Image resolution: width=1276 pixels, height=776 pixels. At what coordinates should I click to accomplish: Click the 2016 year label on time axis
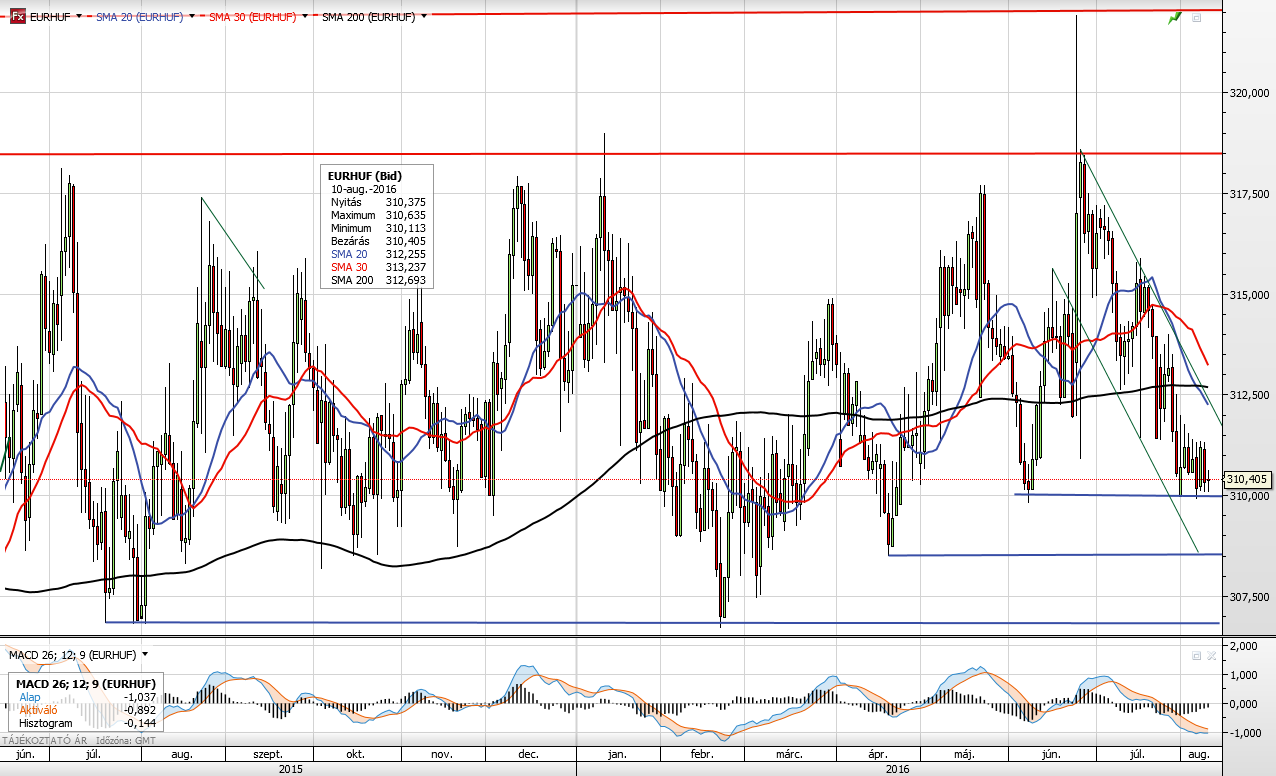click(x=898, y=769)
